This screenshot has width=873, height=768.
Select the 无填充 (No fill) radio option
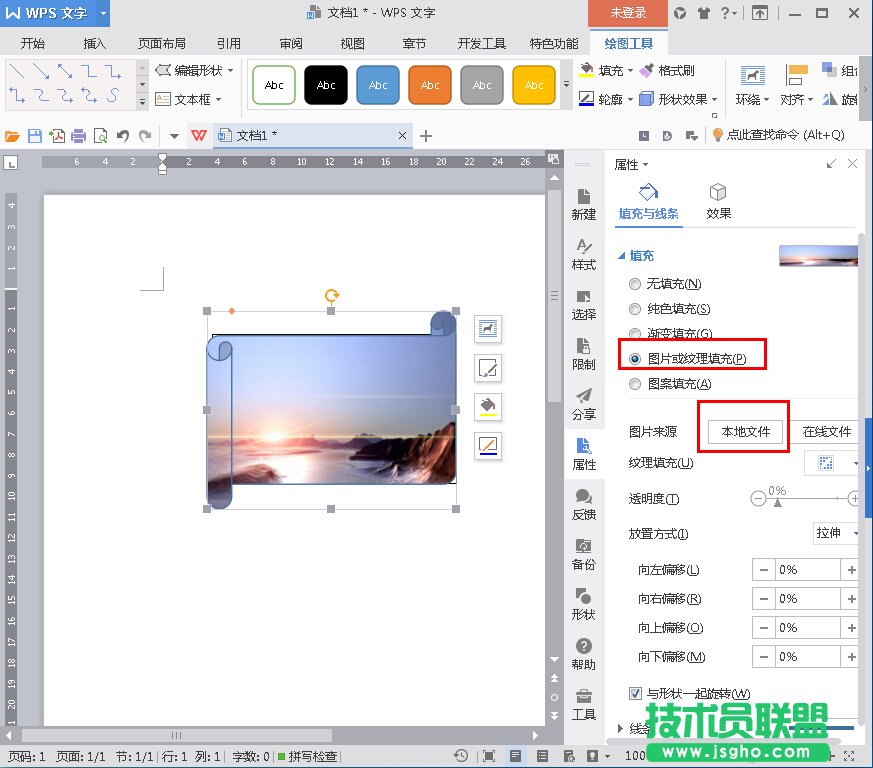coord(635,285)
